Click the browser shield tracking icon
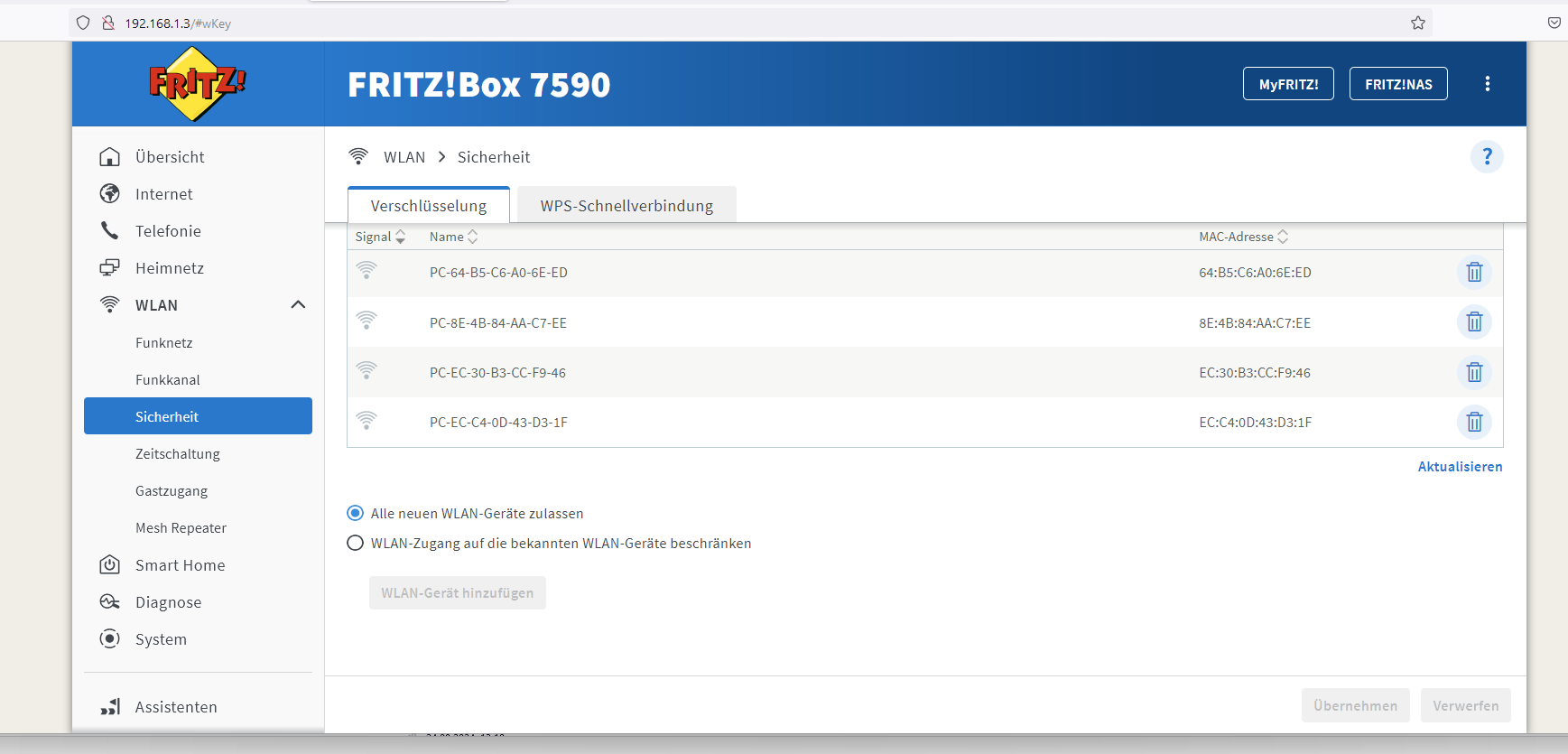The image size is (1568, 754). [x=83, y=23]
